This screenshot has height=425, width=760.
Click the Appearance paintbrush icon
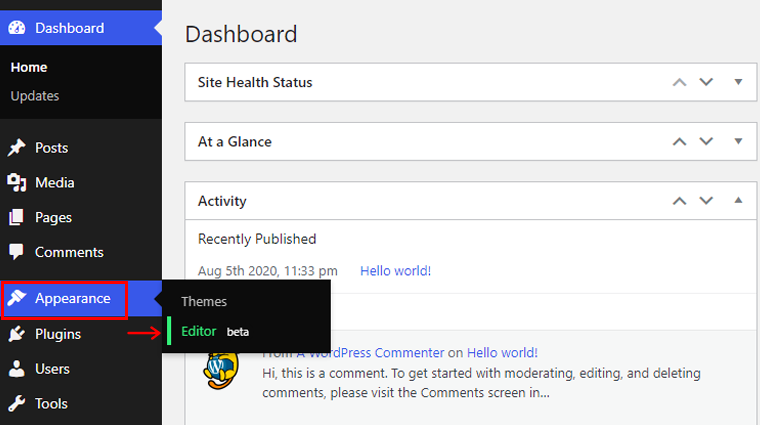pyautogui.click(x=17, y=299)
